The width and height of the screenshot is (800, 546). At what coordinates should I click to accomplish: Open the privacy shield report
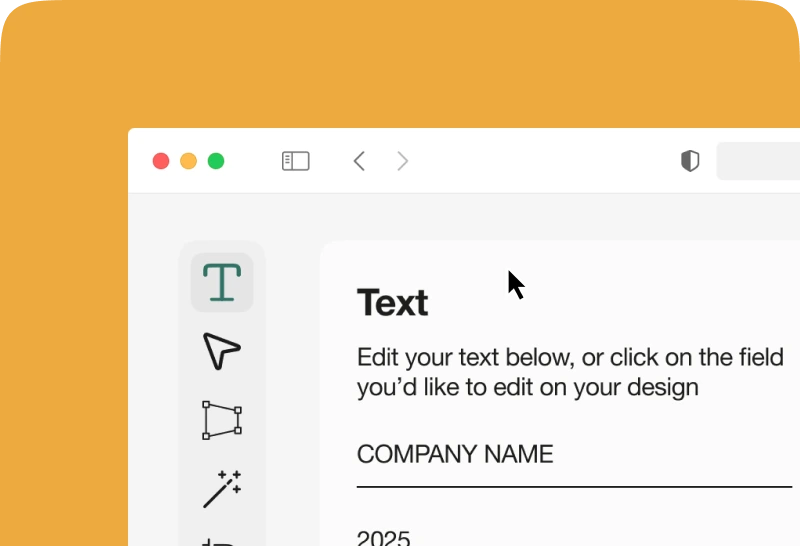(x=690, y=161)
